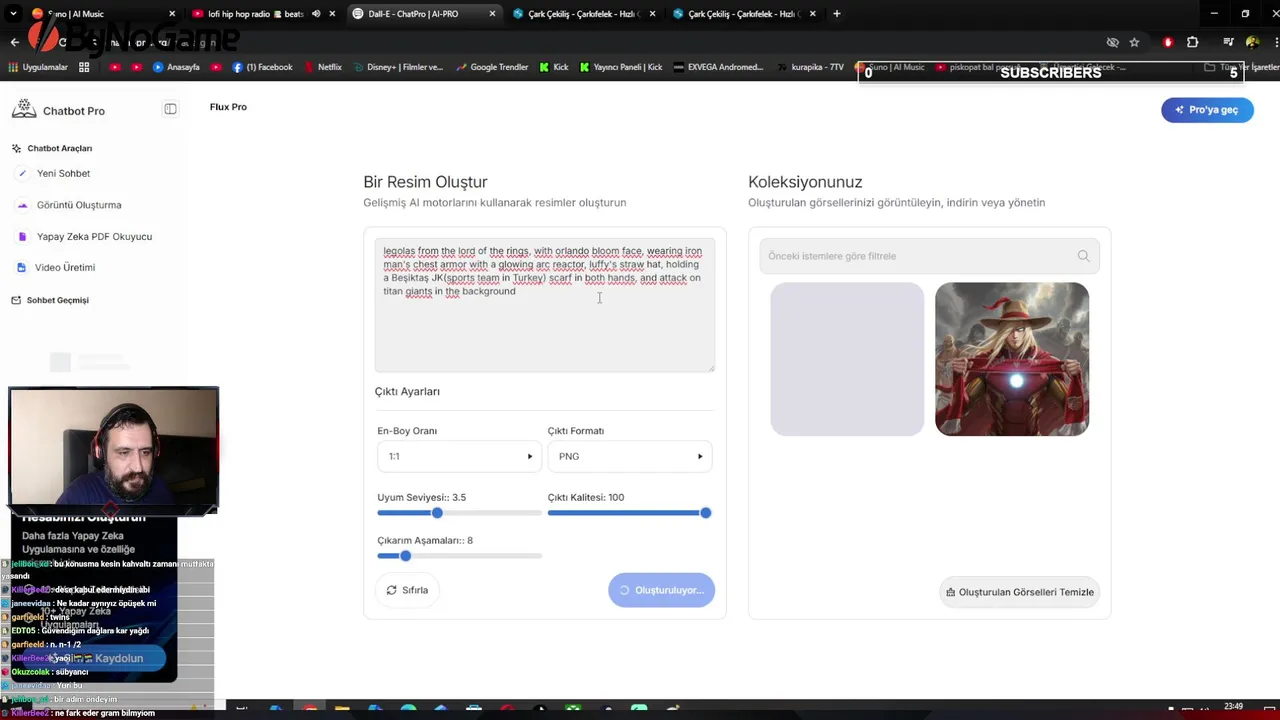
Task: Collapse the Chatbot Pro sidebar panel icon
Action: 170,109
